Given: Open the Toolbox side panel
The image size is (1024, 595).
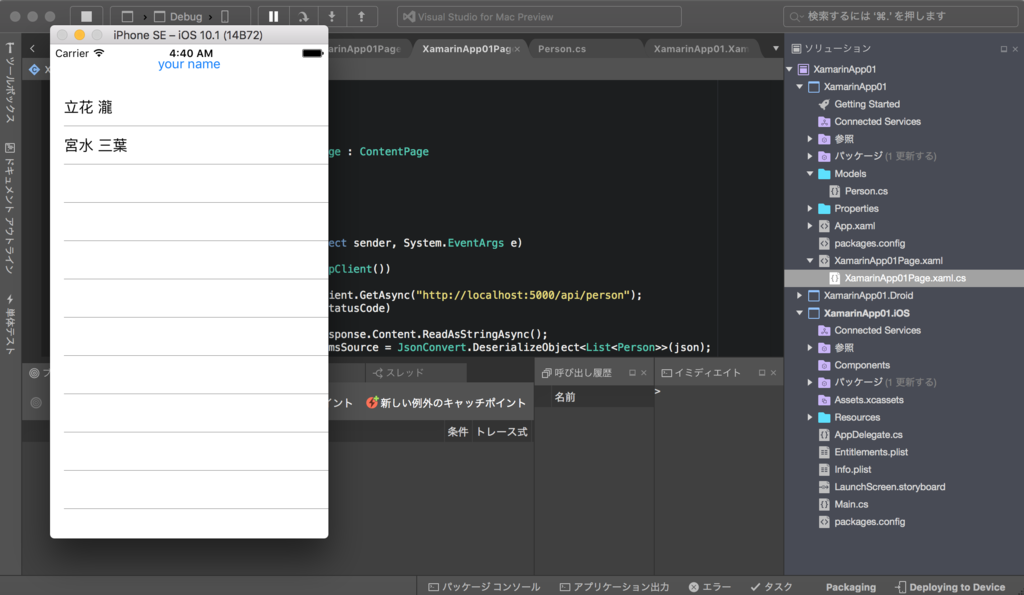Looking at the screenshot, I should 10,82.
